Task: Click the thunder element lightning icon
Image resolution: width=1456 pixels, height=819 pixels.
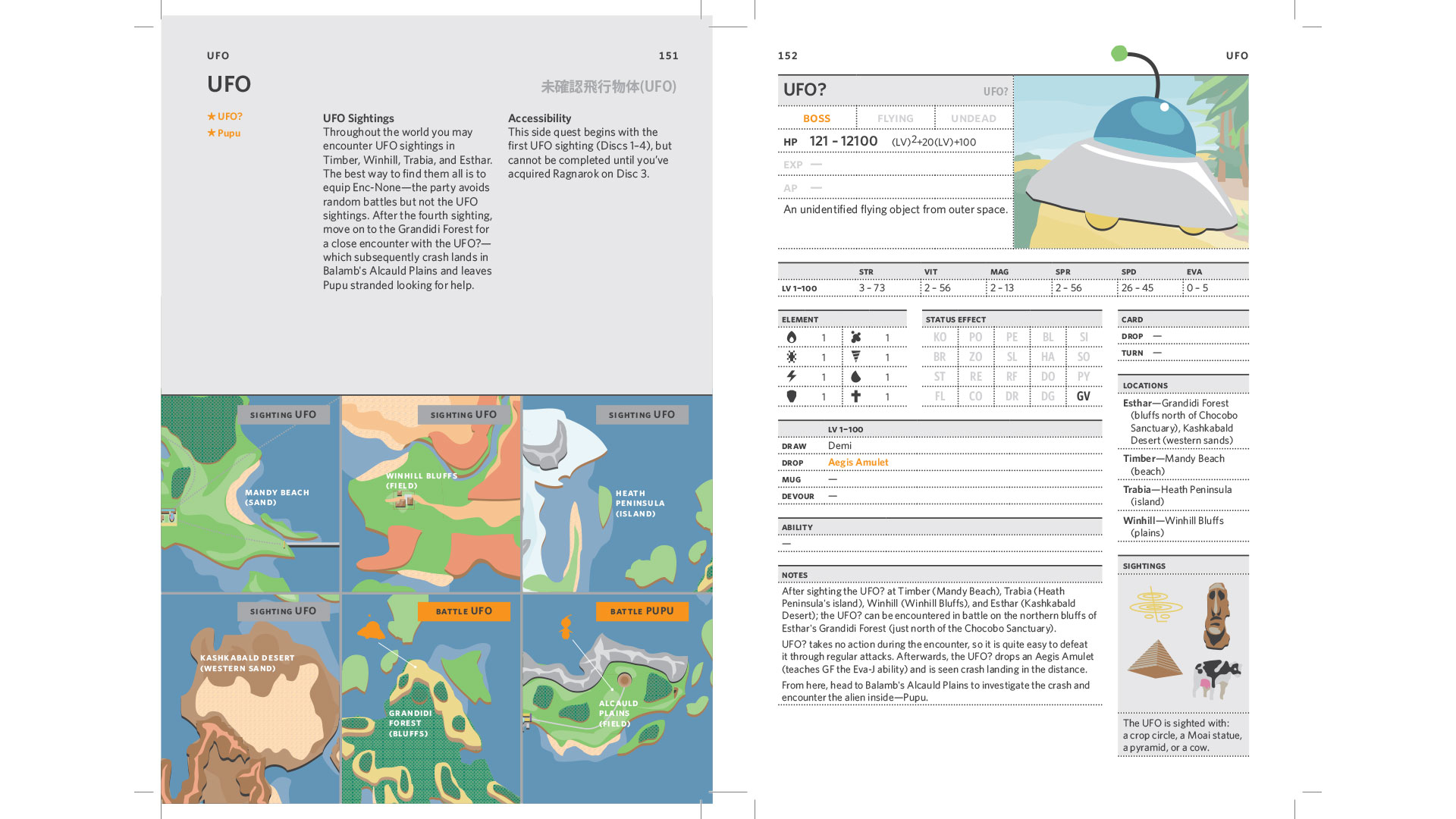Action: [x=792, y=376]
